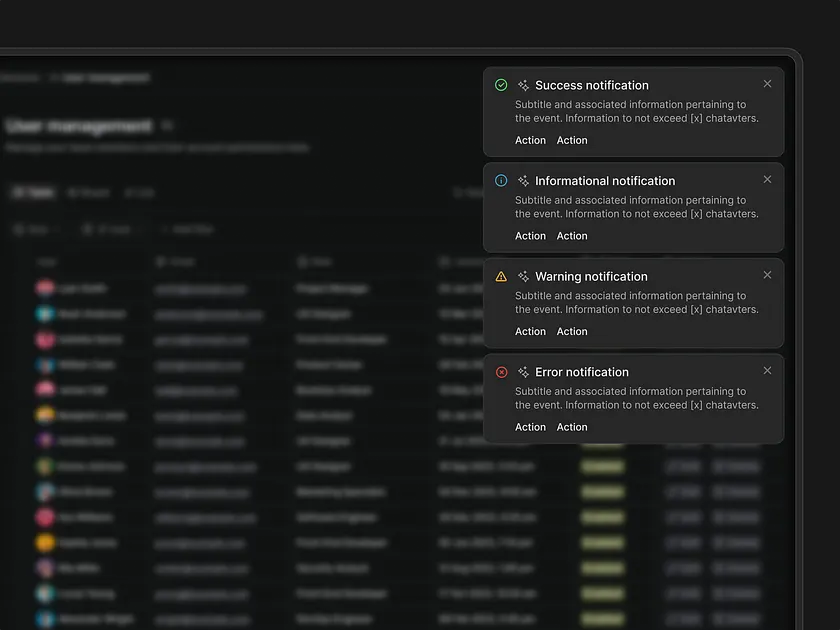Click the blue info icon on Informational notification
Viewport: 840px width, 630px height.
pos(501,181)
